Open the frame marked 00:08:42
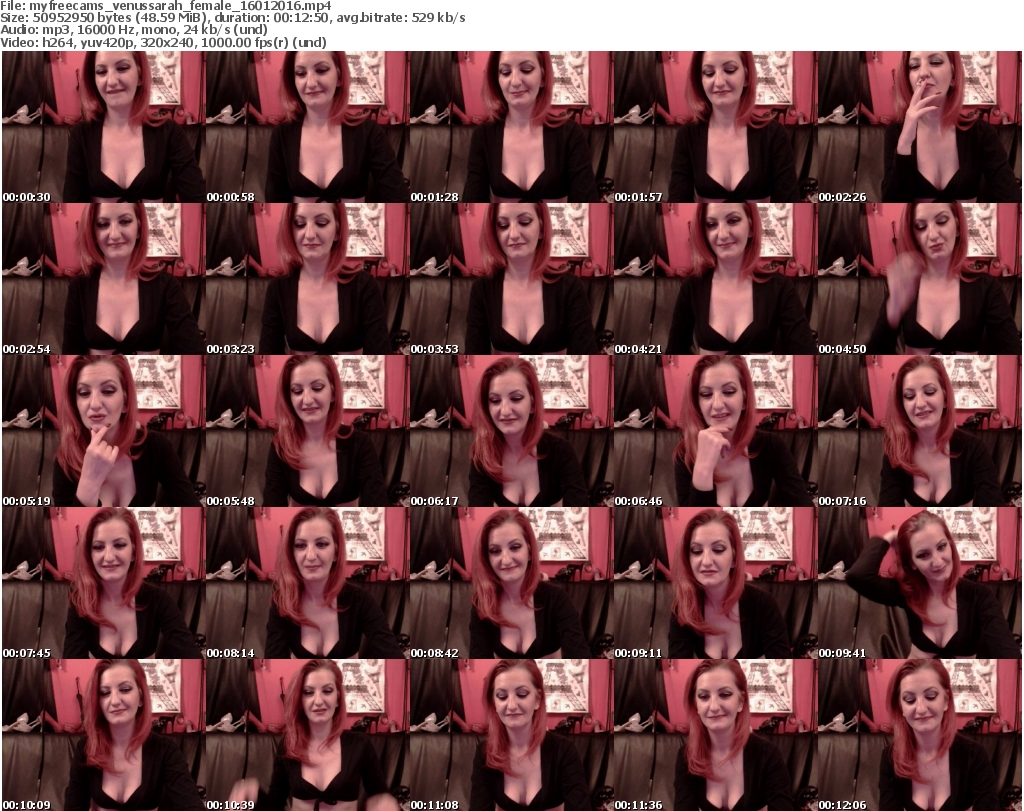 pos(510,583)
